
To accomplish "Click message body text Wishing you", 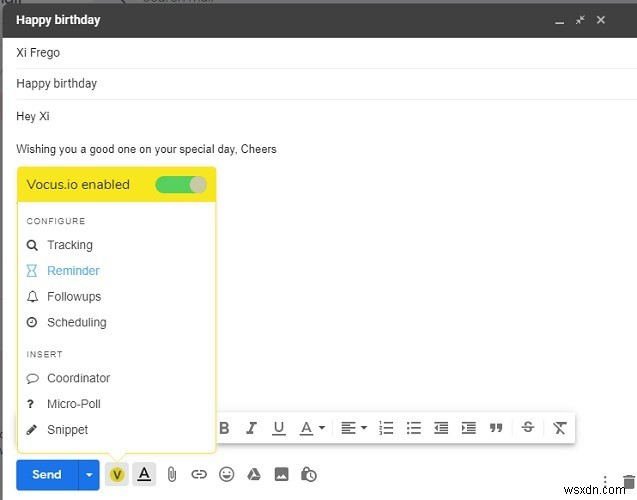I will pos(146,149).
